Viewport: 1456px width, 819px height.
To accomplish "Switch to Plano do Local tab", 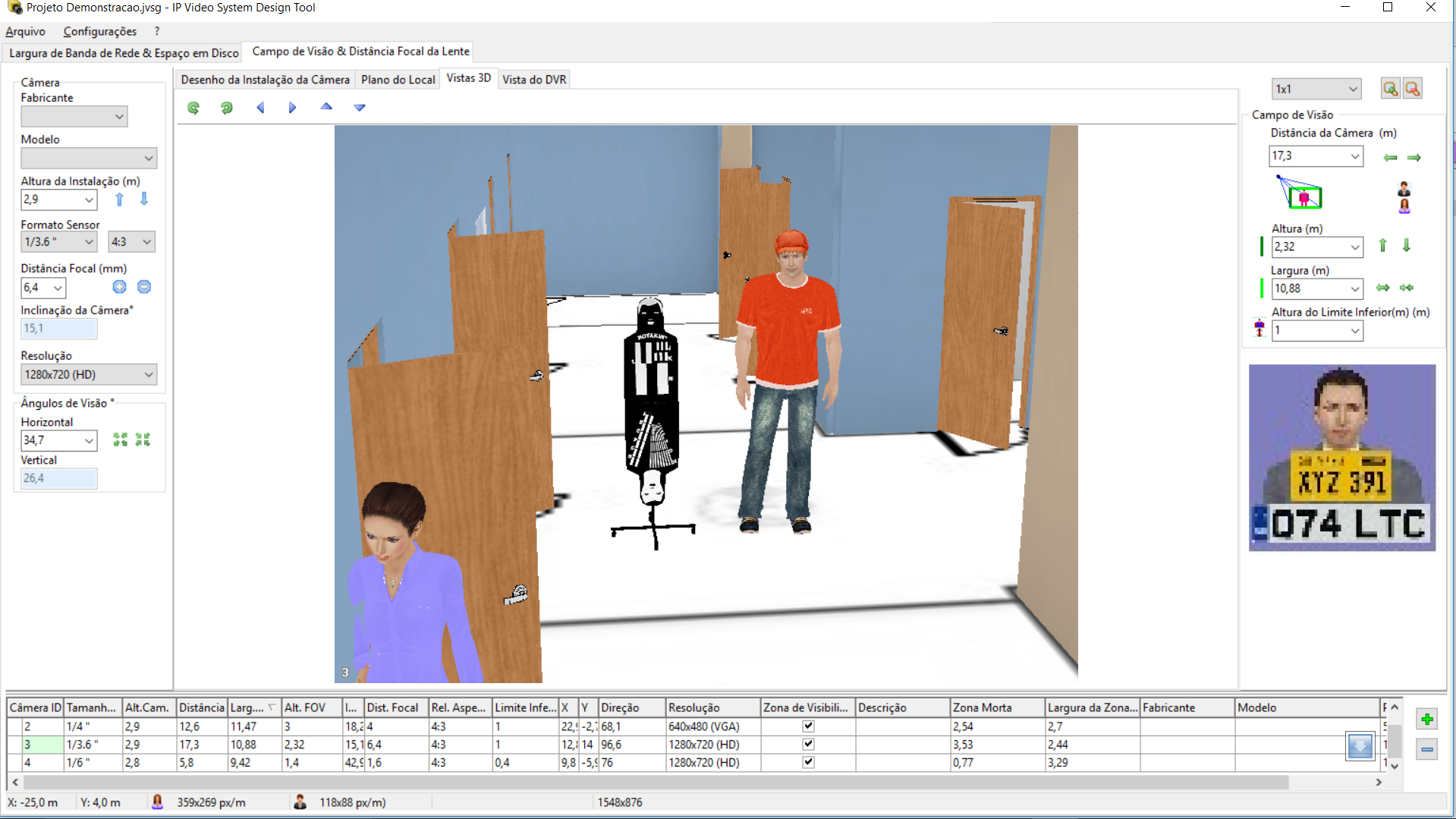I will [x=398, y=80].
